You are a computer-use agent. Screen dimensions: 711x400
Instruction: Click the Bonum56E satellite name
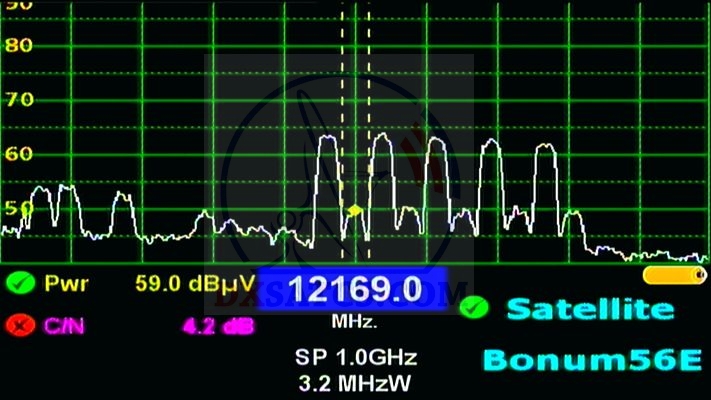[x=593, y=360]
